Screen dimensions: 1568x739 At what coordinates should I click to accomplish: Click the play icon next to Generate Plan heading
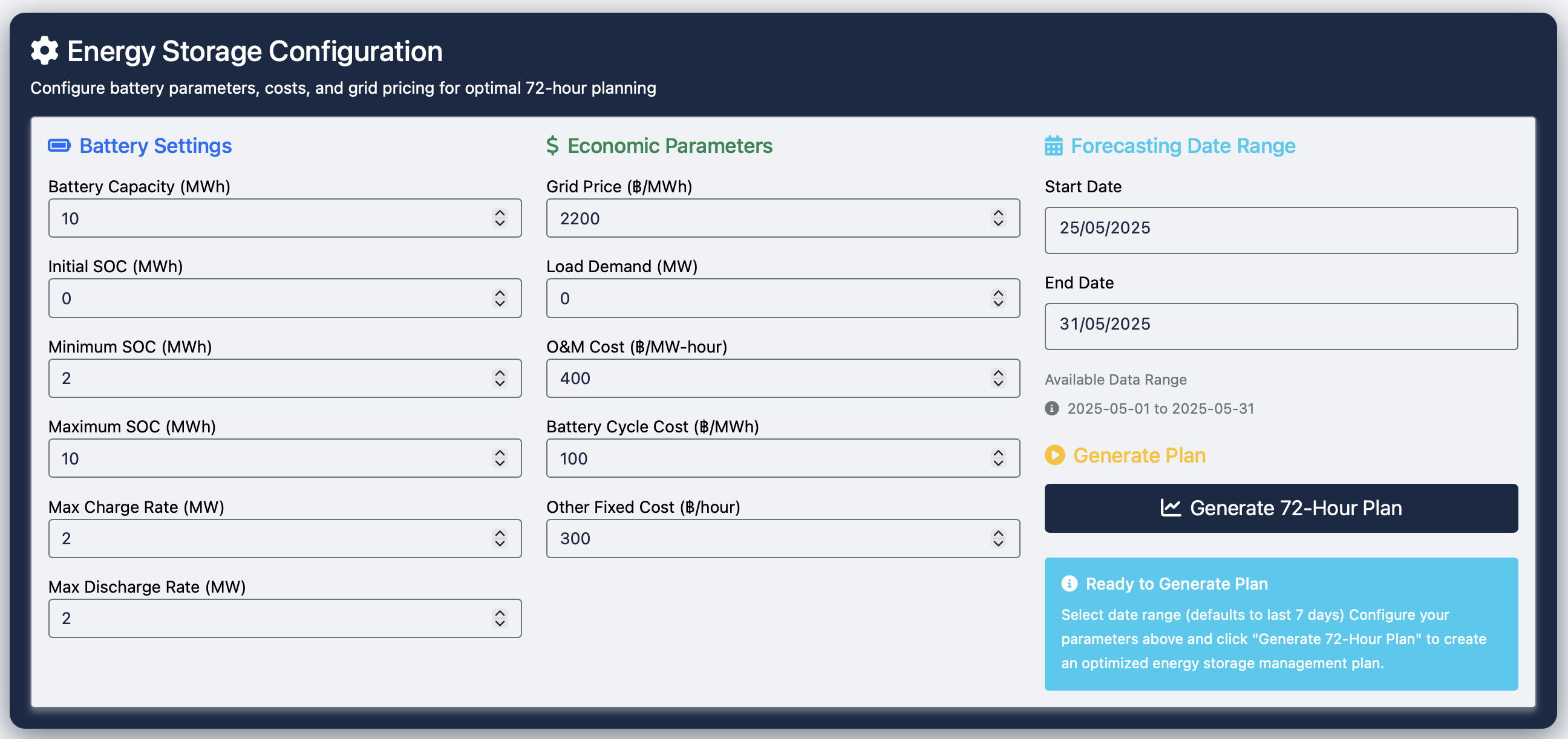(1055, 455)
